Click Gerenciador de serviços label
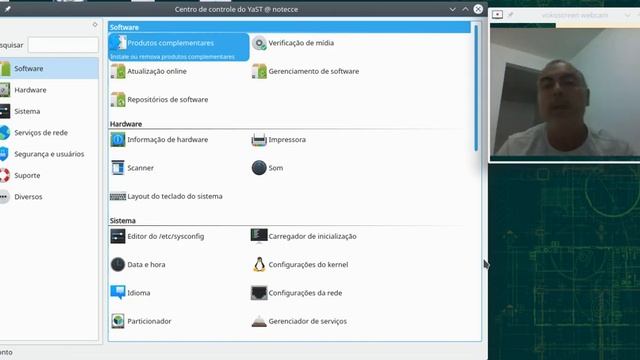Screen dimensions: 640x360 point(307,321)
